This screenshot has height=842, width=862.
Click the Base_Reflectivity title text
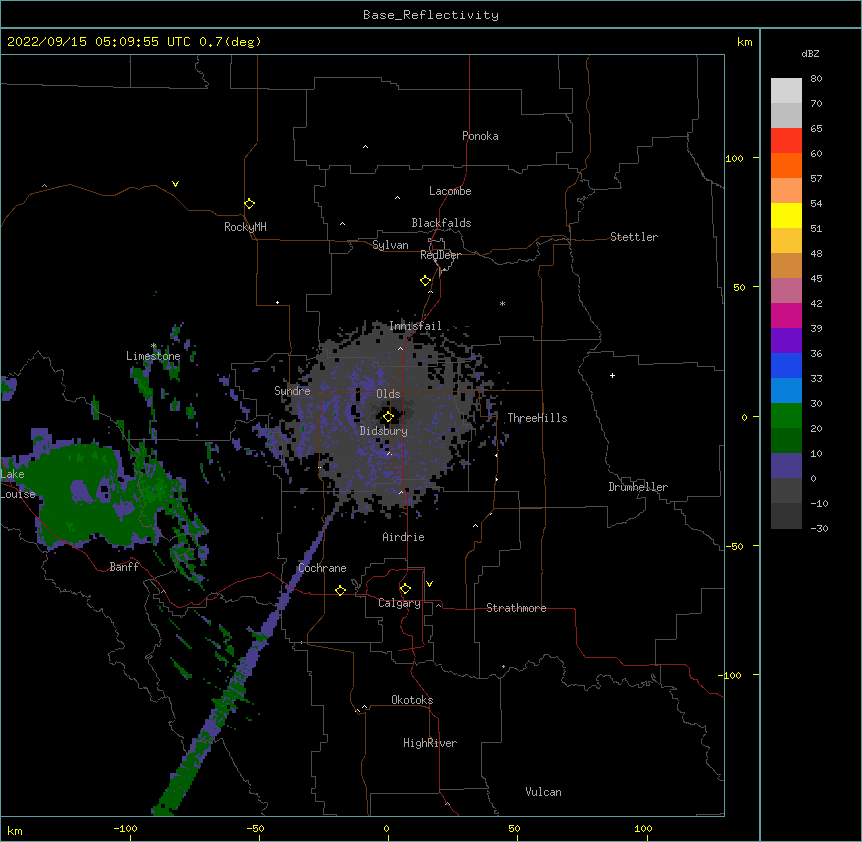click(431, 15)
